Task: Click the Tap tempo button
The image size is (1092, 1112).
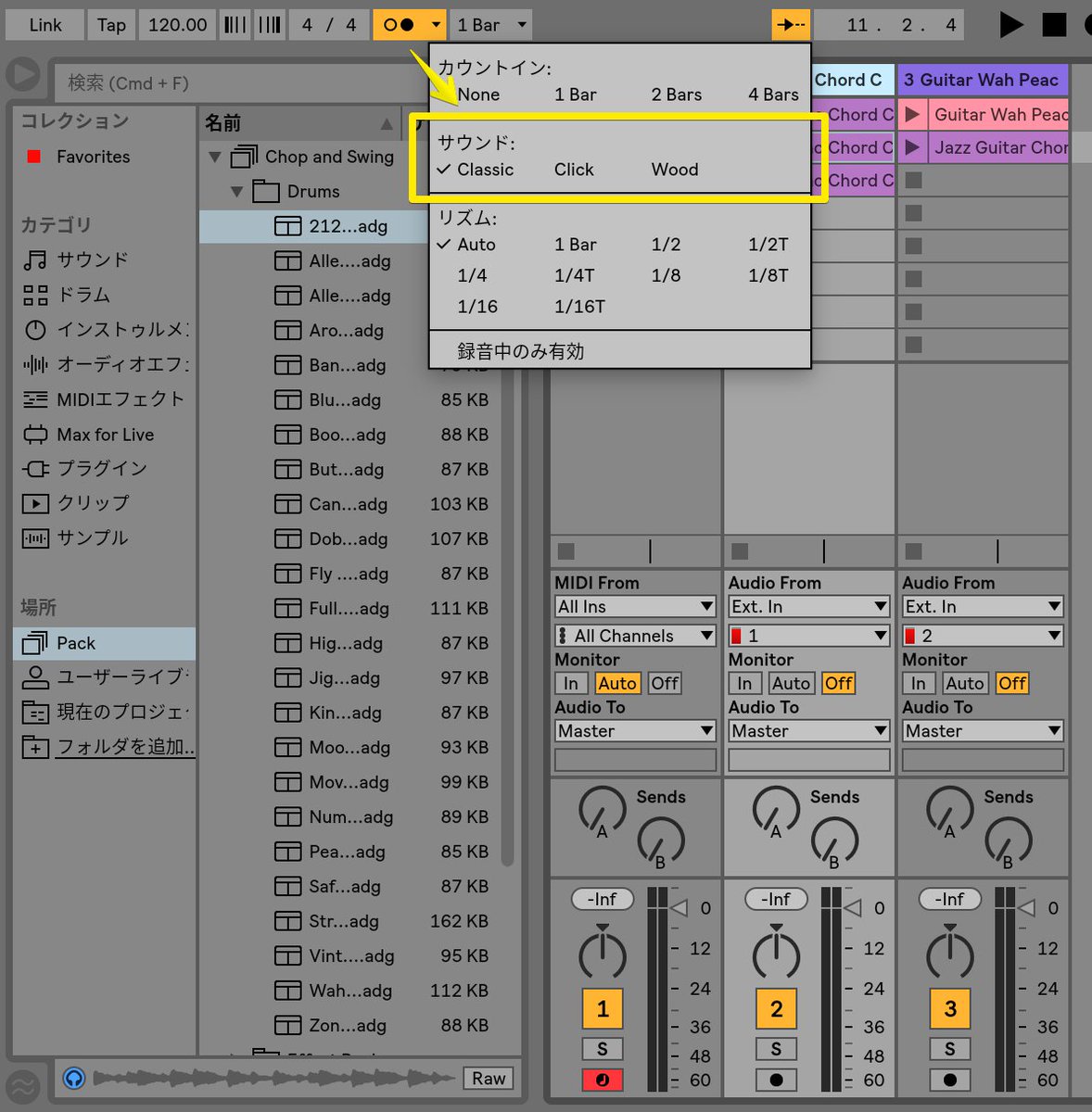Action: point(110,24)
